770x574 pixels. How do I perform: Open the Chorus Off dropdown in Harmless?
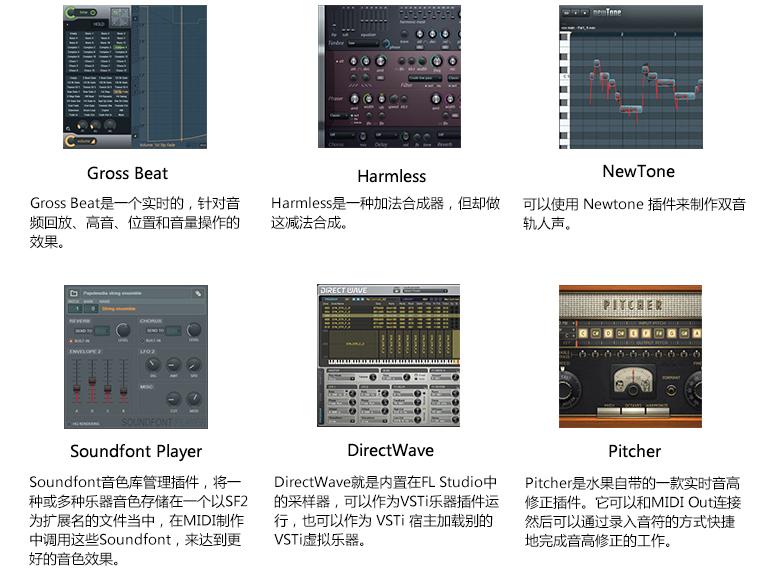[x=342, y=135]
